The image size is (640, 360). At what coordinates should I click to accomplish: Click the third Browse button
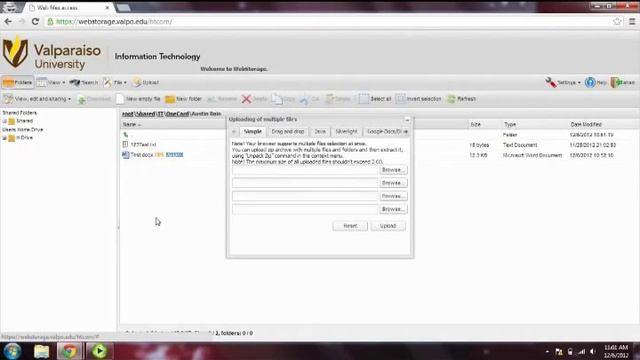[393, 196]
